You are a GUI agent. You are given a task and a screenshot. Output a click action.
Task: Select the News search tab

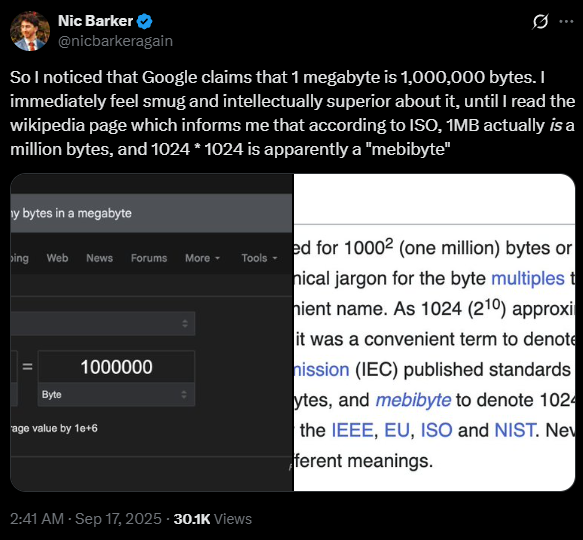pyautogui.click(x=99, y=258)
